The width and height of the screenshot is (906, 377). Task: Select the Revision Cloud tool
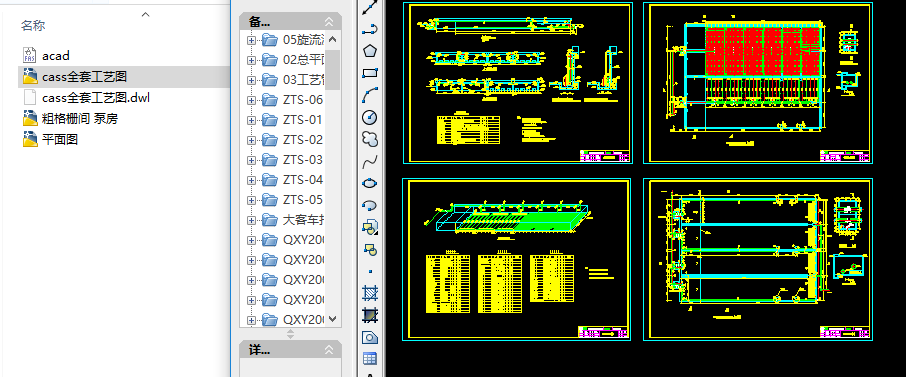pyautogui.click(x=370, y=139)
